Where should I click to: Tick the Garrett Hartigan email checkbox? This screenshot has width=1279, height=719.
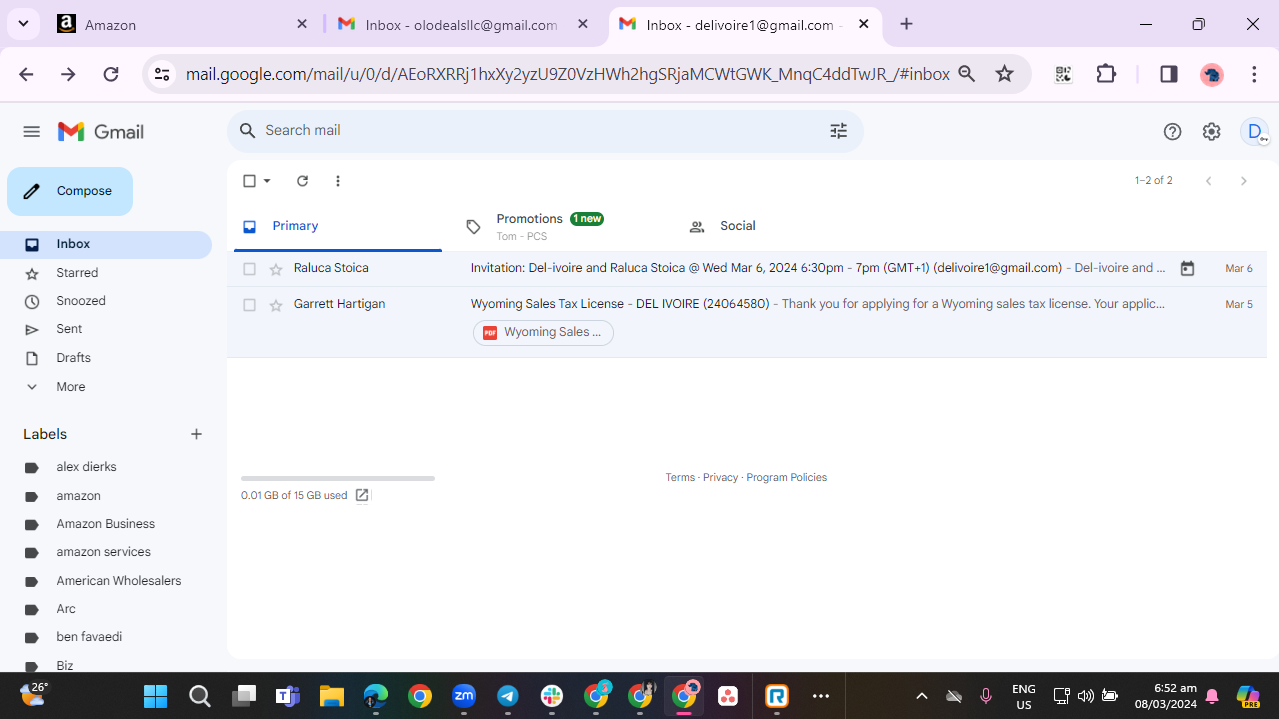click(249, 305)
